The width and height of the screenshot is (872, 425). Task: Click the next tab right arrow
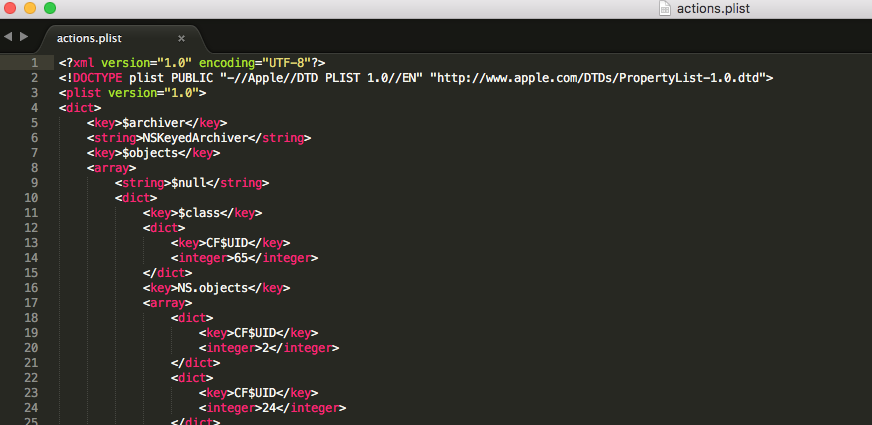(22, 37)
